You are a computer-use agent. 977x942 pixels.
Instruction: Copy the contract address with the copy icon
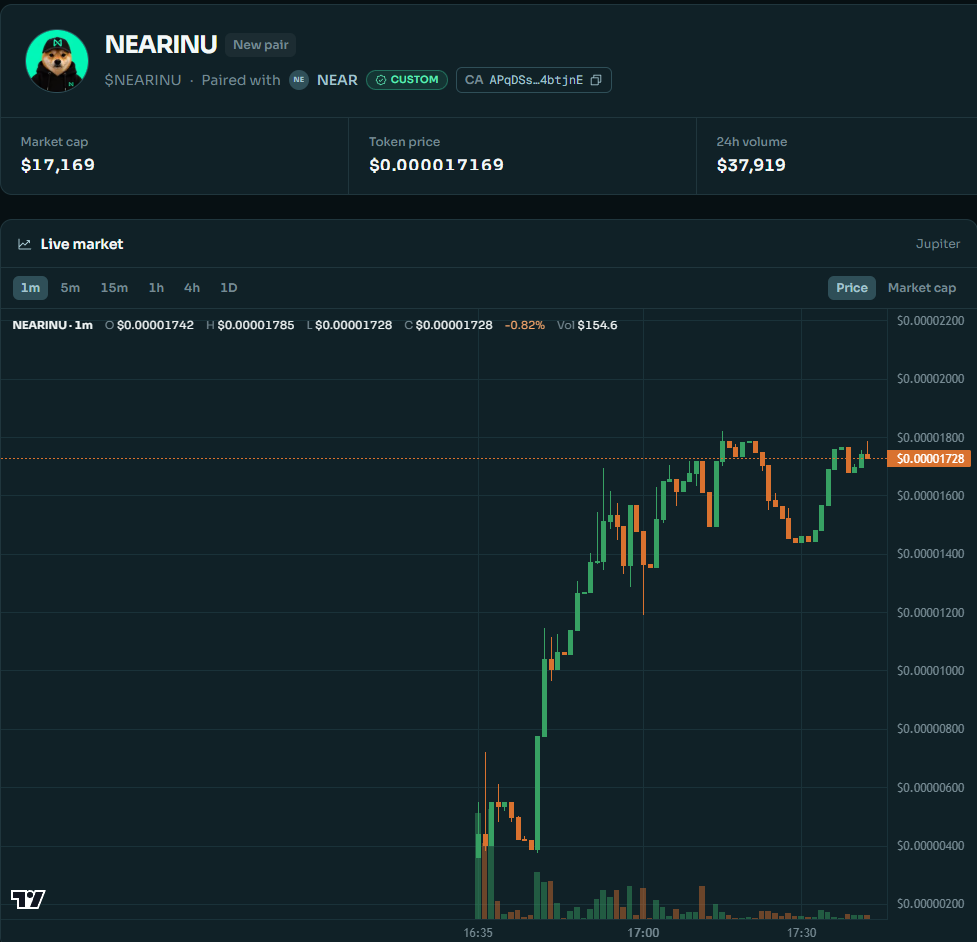pos(596,80)
